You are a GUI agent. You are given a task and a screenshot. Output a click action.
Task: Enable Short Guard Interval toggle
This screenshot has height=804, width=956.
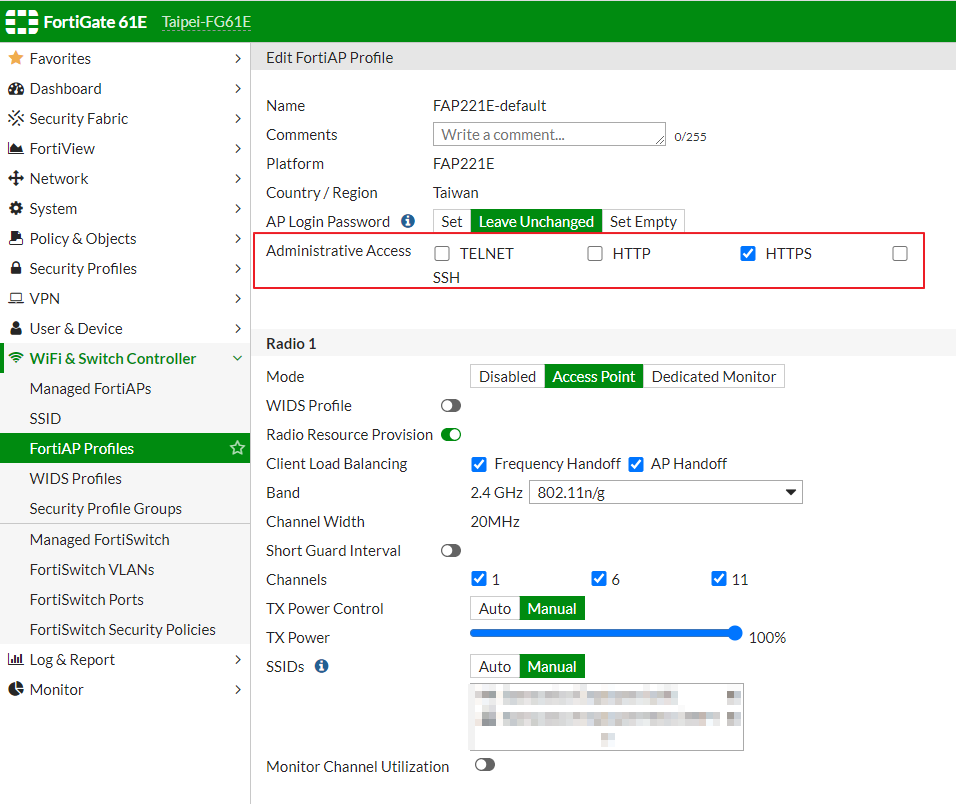(x=451, y=551)
